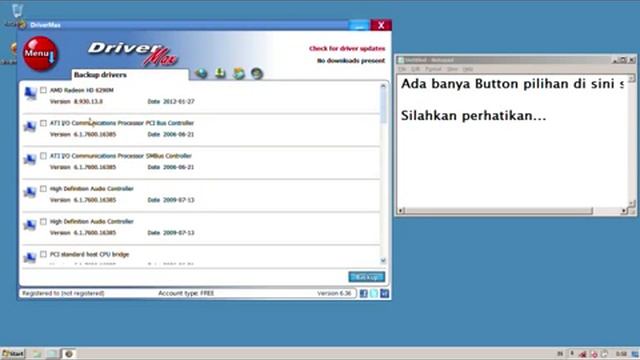Click the rightmost blue social icon in status bar
The height and width of the screenshot is (360, 640).
(x=384, y=293)
